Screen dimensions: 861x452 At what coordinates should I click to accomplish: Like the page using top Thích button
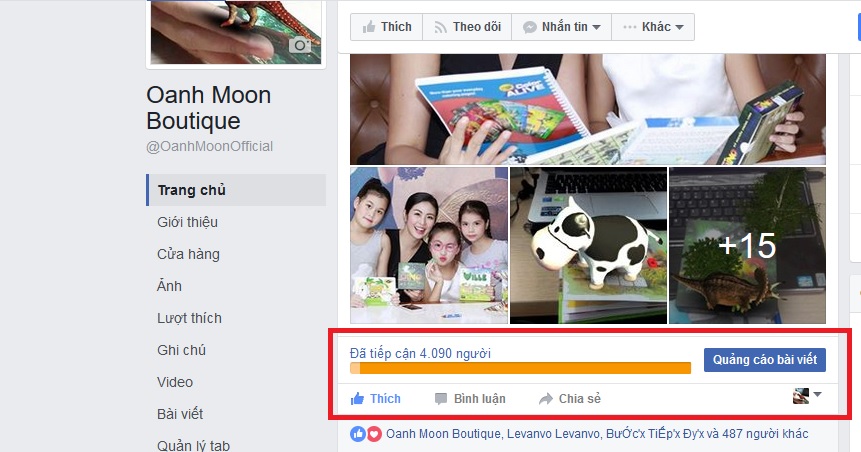(x=387, y=27)
